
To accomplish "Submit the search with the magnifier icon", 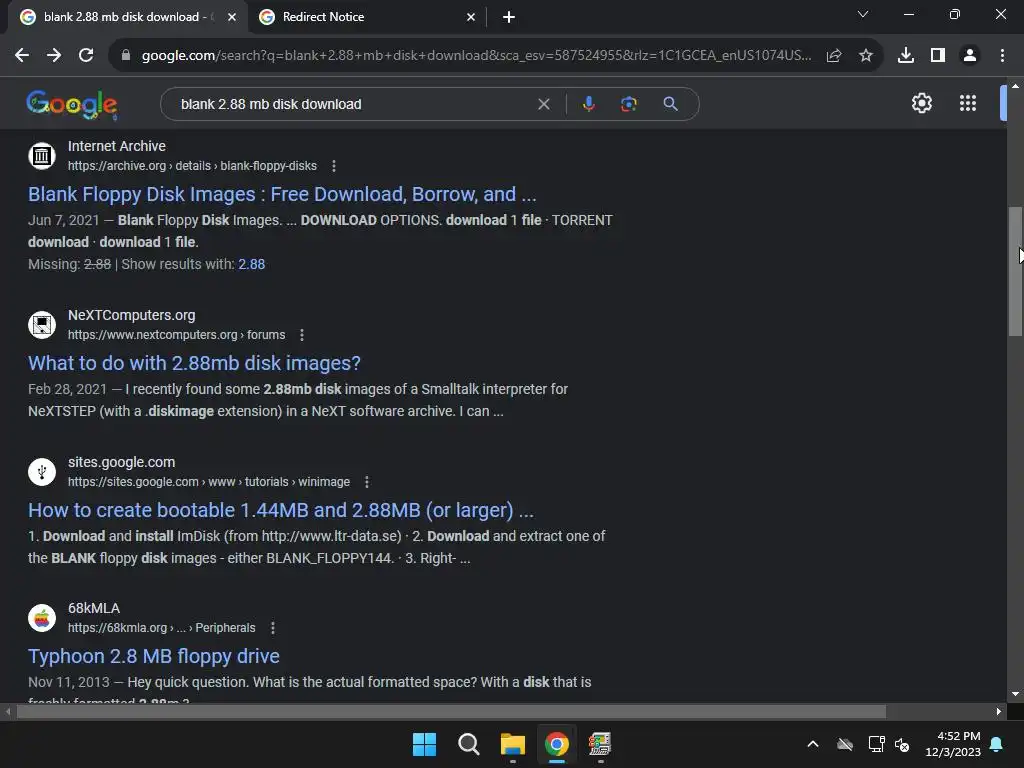I will 670,104.
